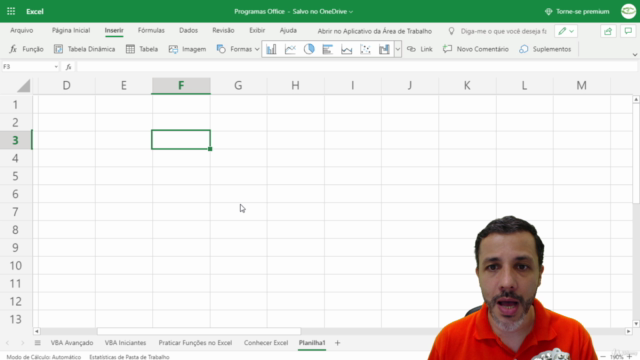Click the share icon button
Image resolution: width=640 pixels, height=360 pixels.
coord(608,31)
